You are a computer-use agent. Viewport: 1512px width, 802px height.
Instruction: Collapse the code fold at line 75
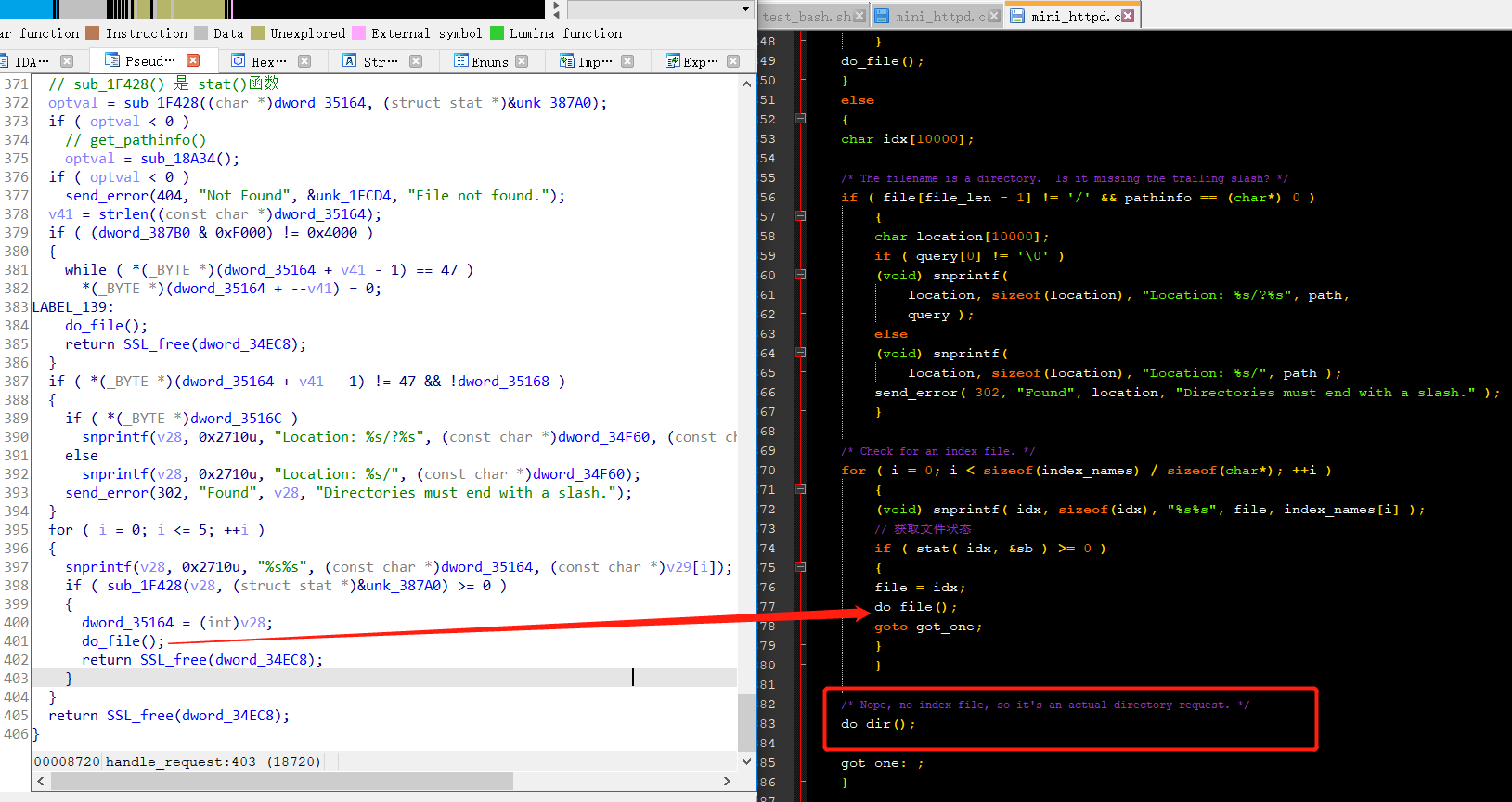click(800, 567)
